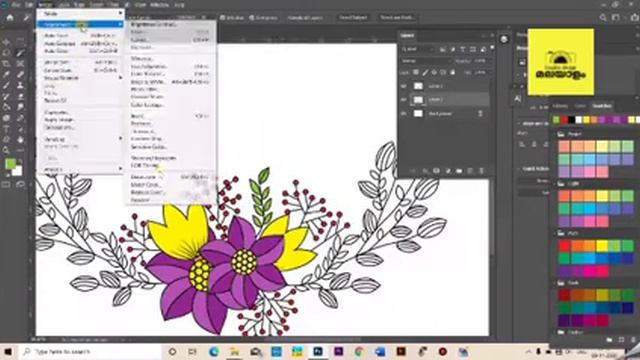Toggle the Contiguous checkbox

coord(252,18)
